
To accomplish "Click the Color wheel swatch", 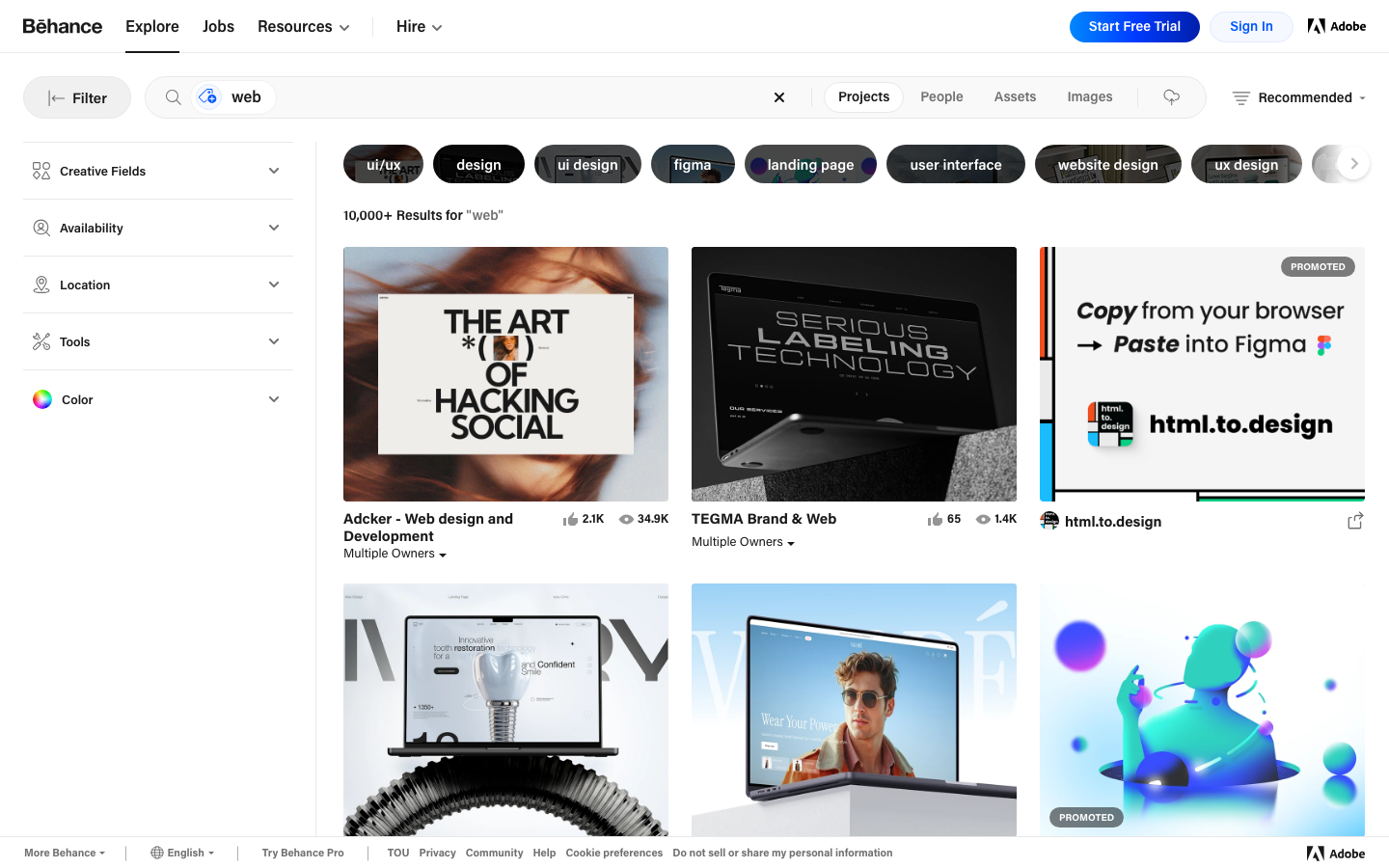I will (42, 399).
